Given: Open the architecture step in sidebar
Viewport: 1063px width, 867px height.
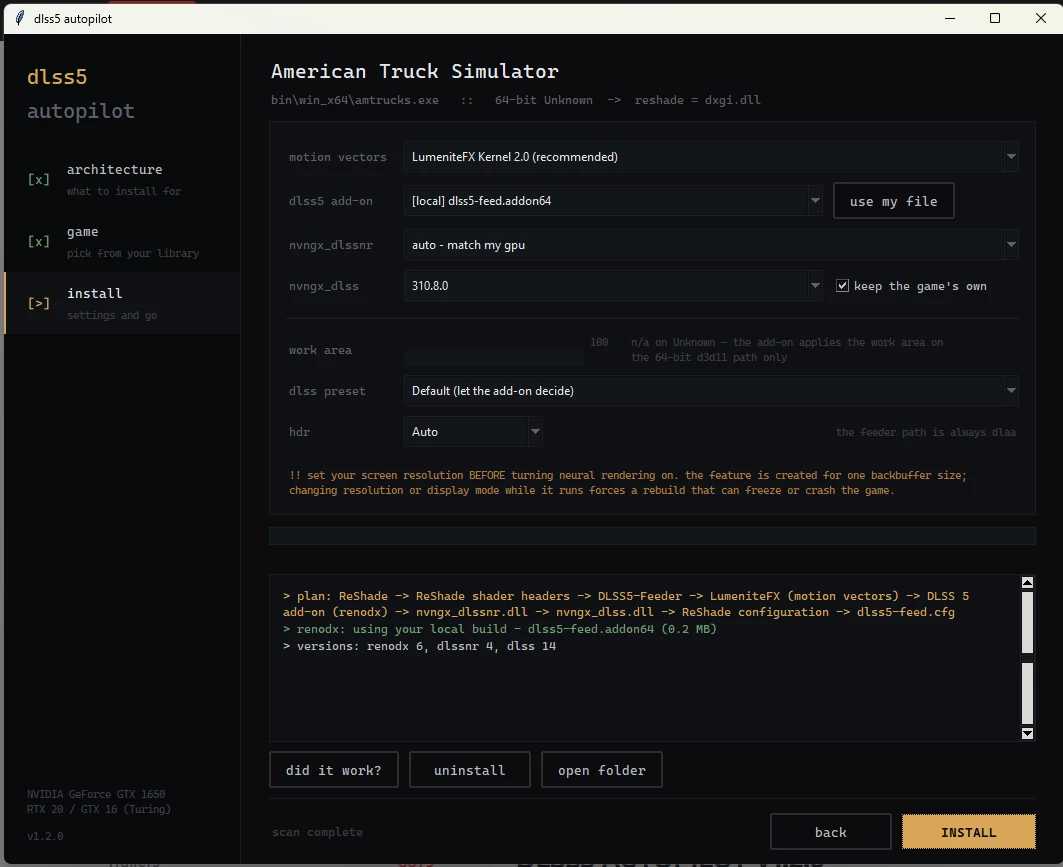Looking at the screenshot, I should 122,179.
